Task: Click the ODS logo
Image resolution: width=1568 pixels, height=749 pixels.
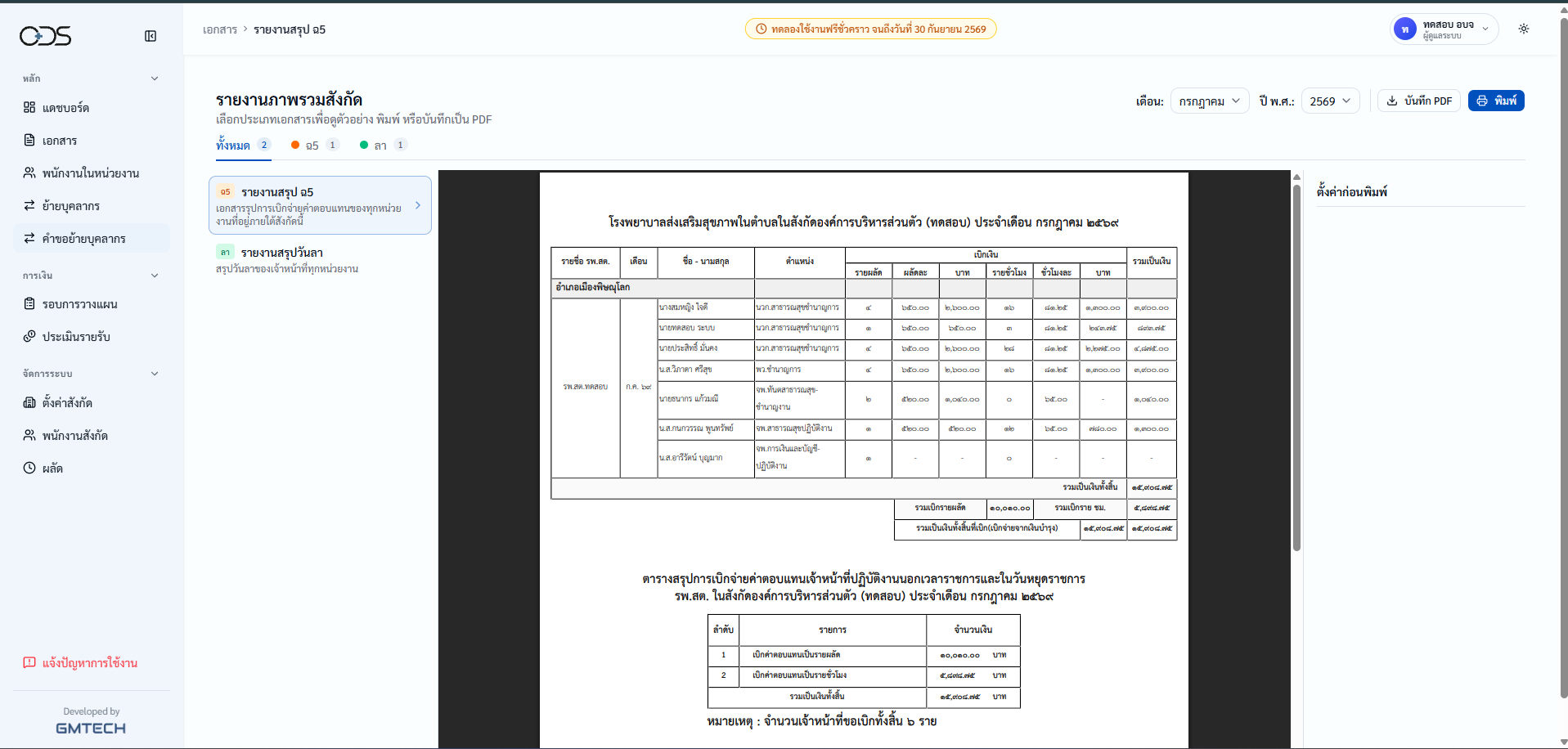Action: tap(46, 36)
